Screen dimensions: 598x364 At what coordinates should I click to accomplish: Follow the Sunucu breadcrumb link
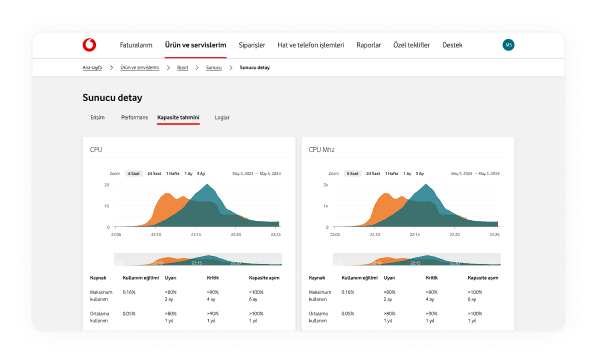click(214, 68)
